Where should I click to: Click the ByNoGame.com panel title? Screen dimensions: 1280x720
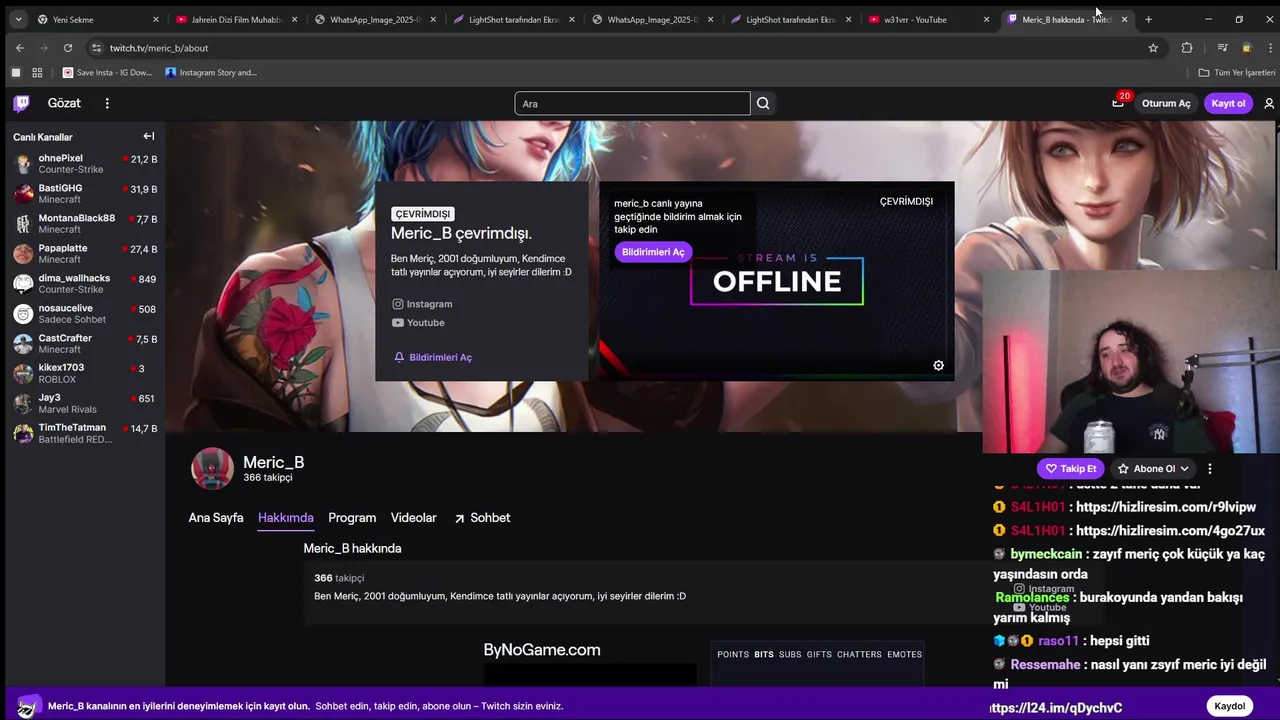542,650
